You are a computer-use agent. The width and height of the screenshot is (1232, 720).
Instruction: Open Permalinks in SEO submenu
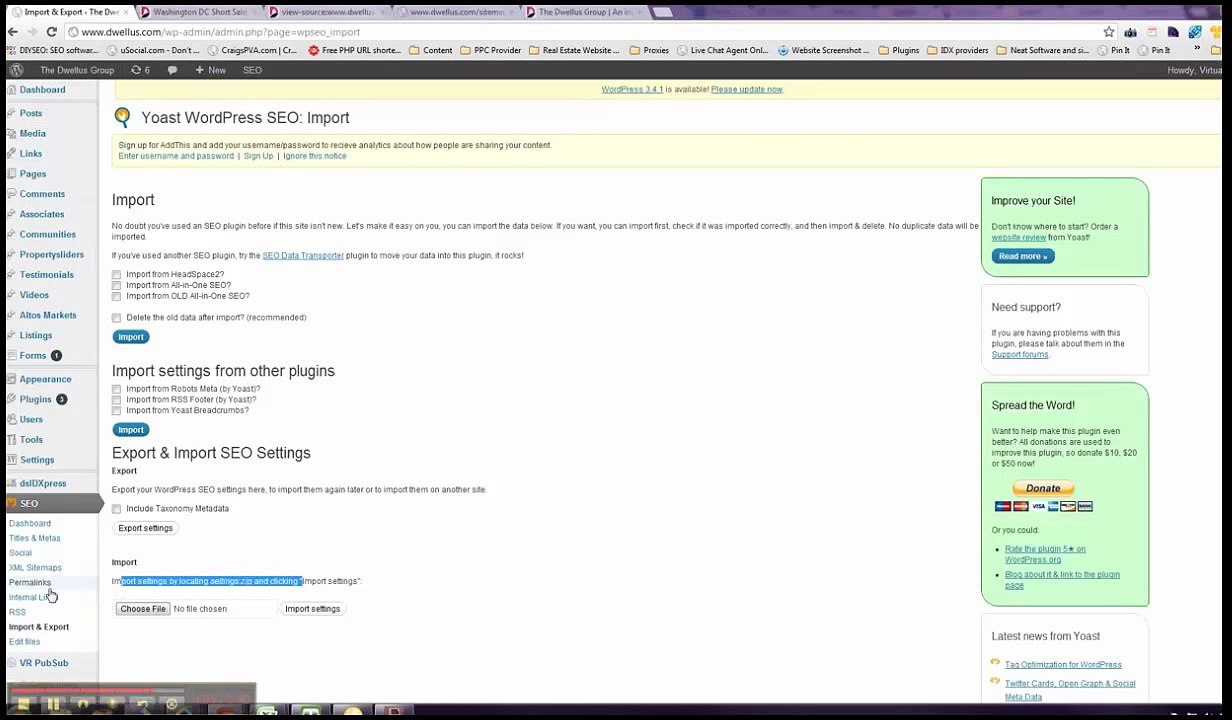[30, 582]
